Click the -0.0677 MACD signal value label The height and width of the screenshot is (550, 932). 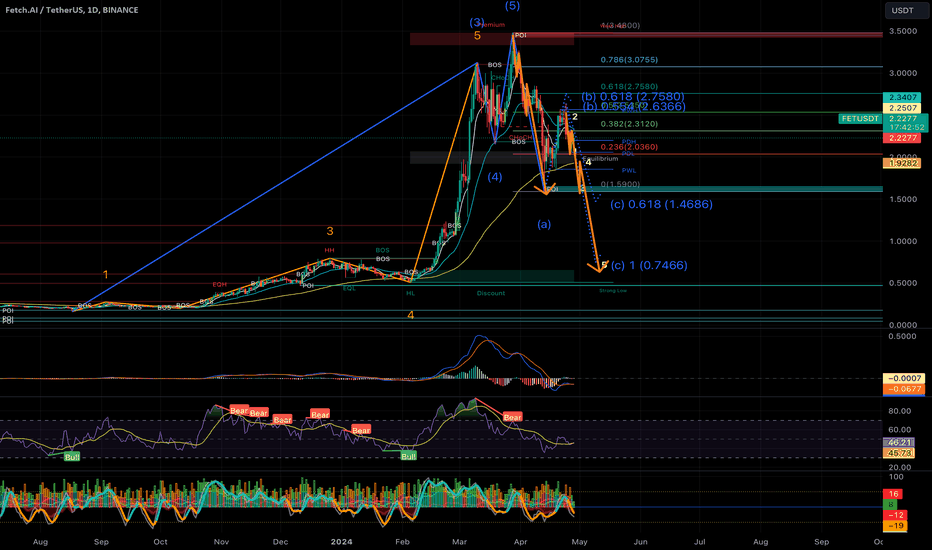point(904,389)
